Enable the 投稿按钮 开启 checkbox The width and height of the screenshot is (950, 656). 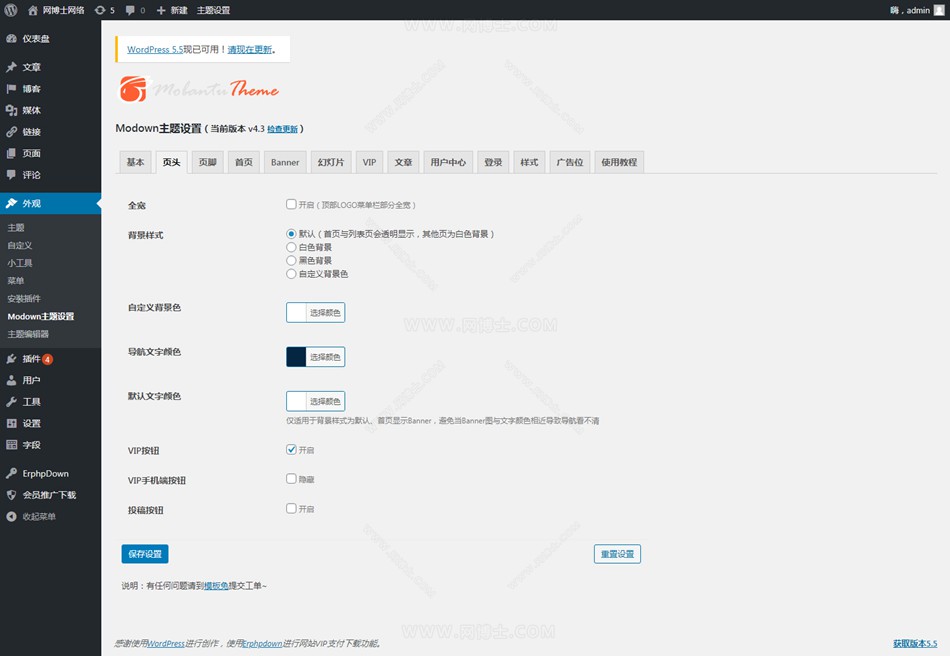tap(291, 508)
